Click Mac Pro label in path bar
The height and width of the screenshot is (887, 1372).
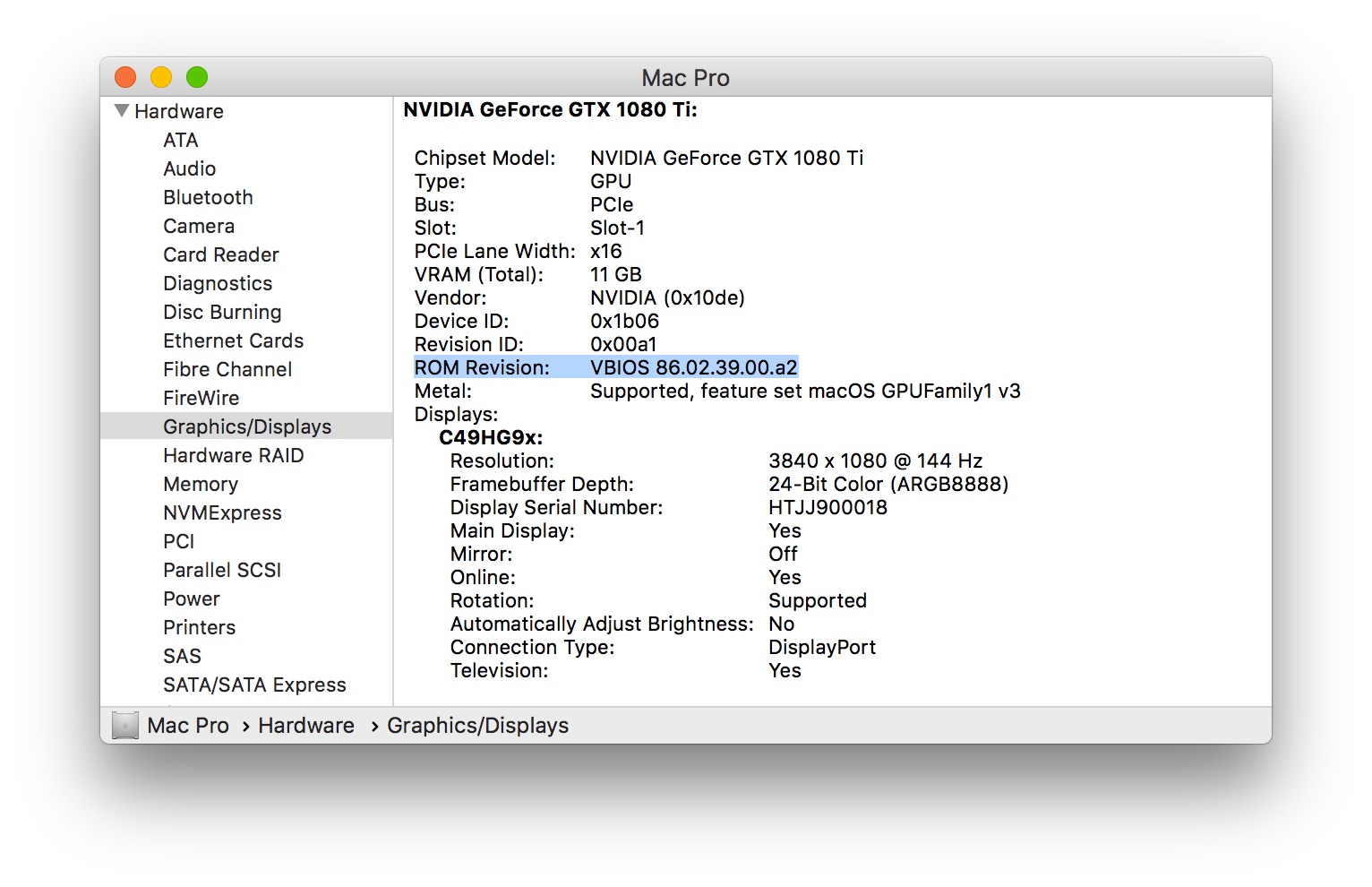pos(188,725)
